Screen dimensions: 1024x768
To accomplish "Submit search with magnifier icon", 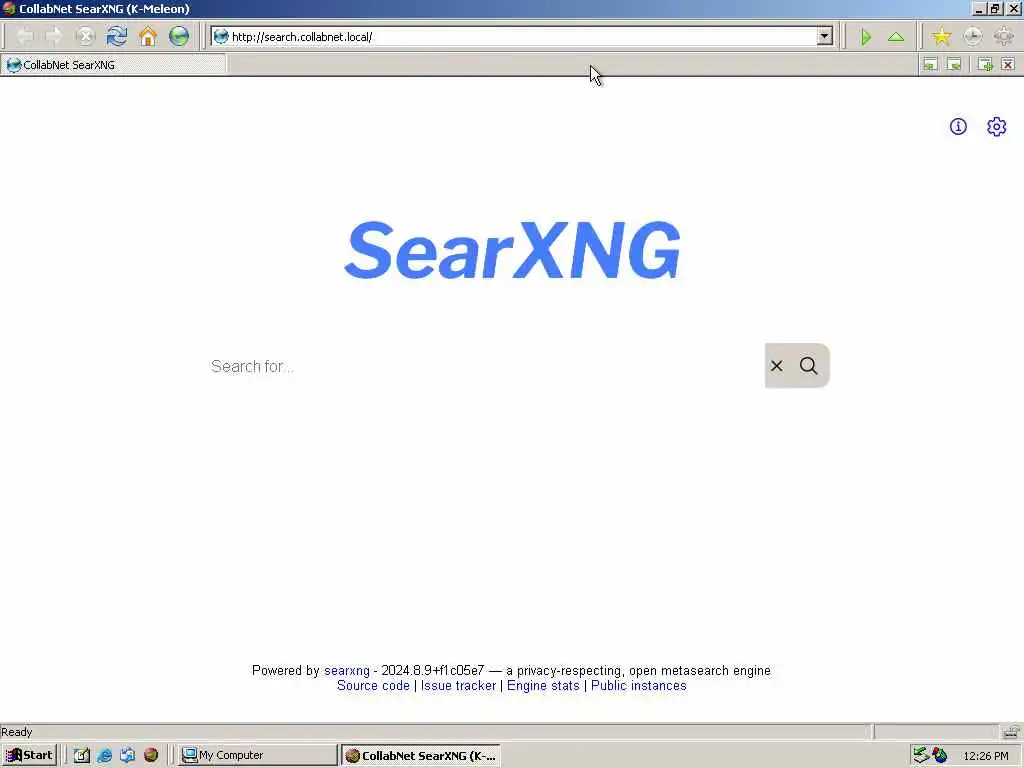I will click(x=808, y=366).
